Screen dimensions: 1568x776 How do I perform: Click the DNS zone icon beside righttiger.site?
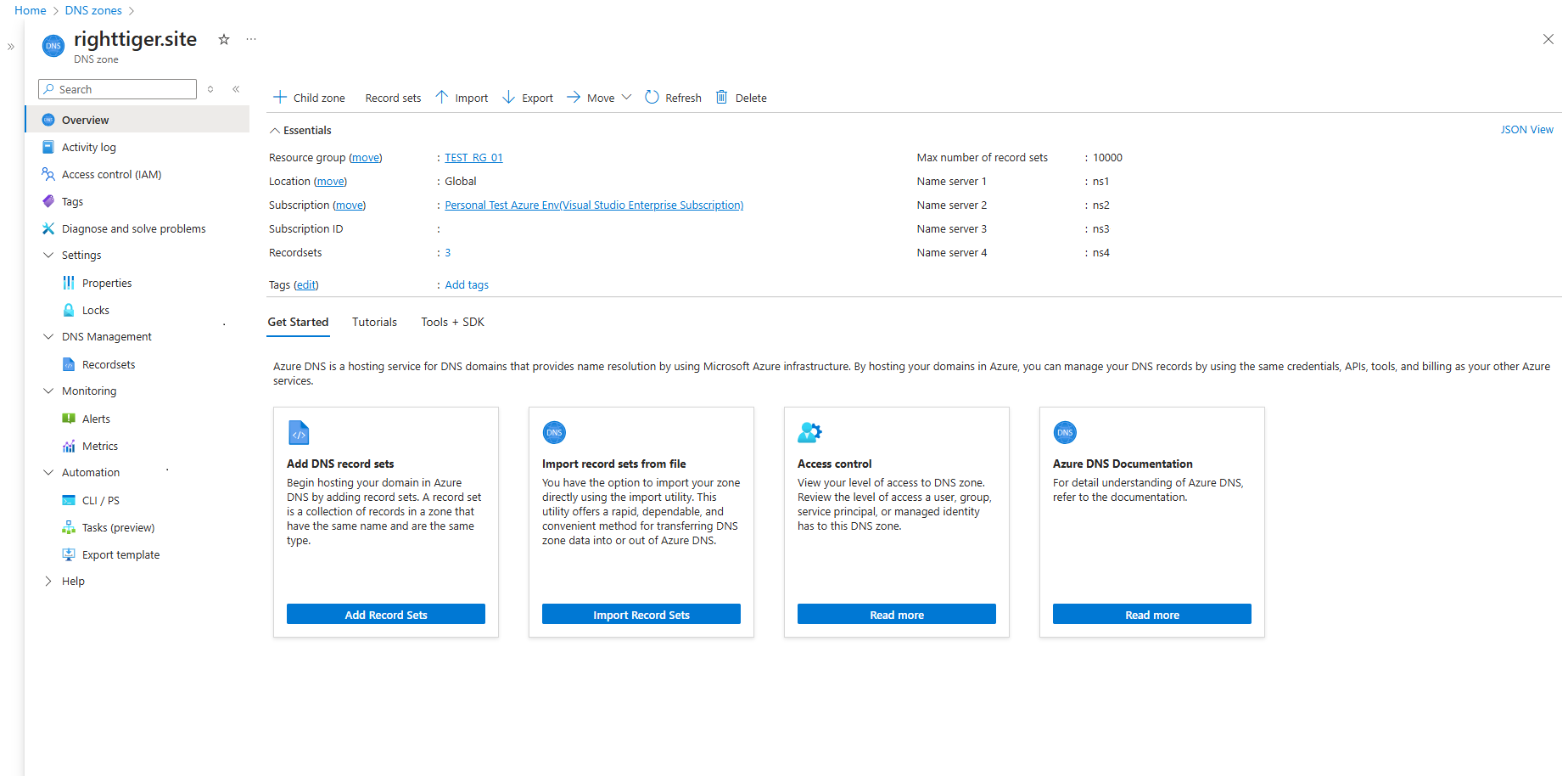[53, 46]
